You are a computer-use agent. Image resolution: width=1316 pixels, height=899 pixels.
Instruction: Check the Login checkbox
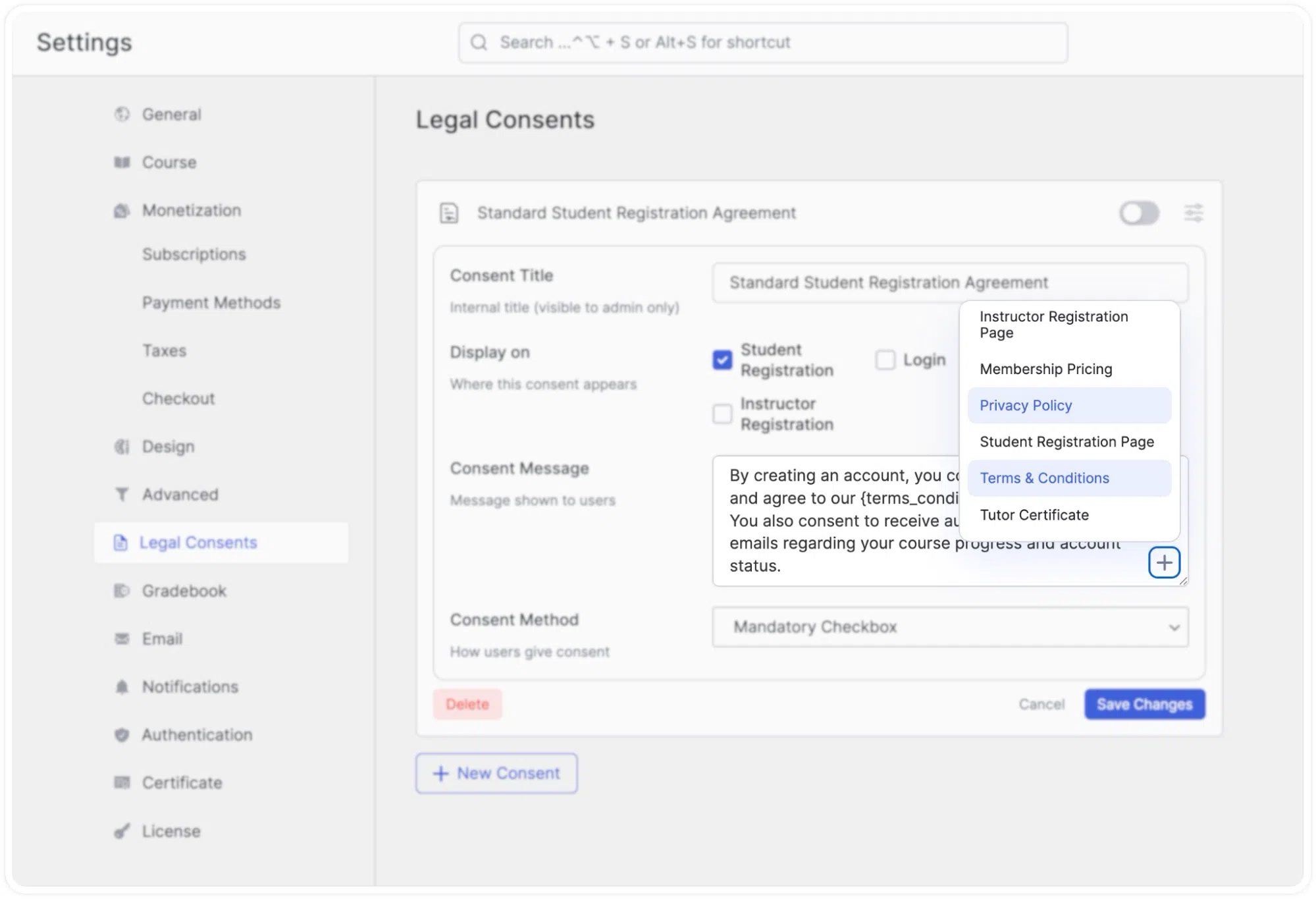[885, 360]
